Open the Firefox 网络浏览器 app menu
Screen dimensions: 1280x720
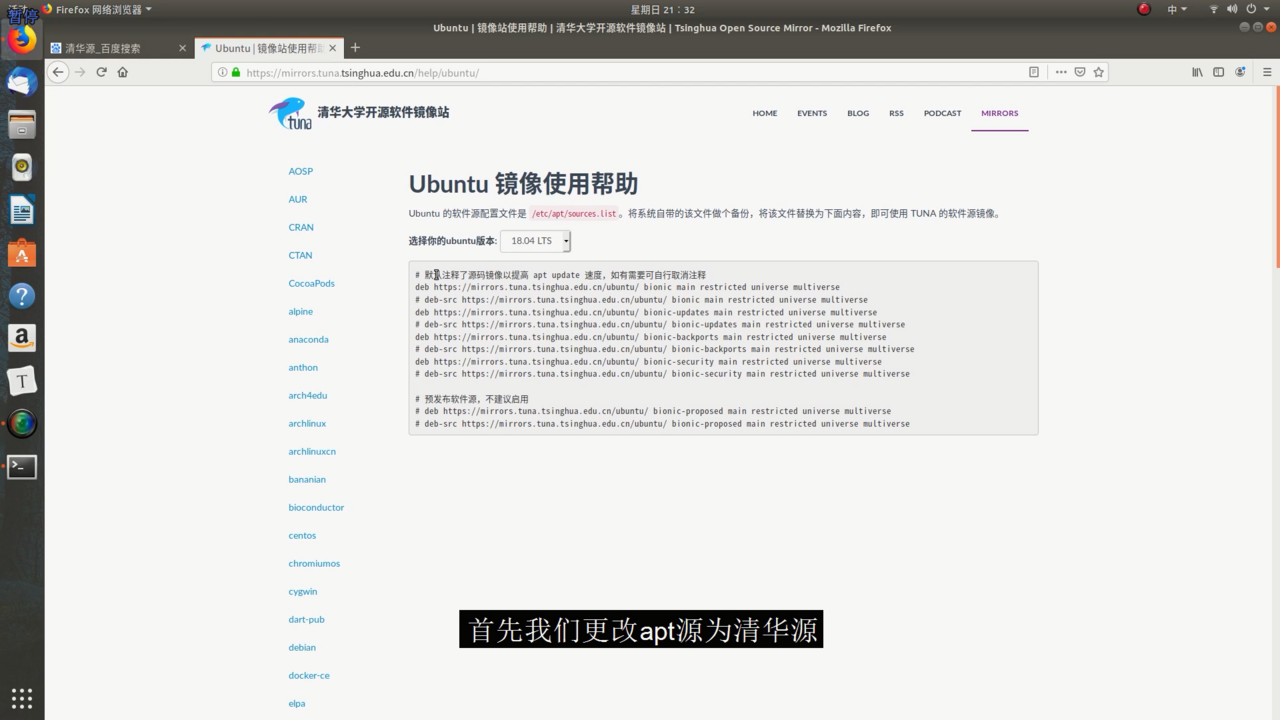pyautogui.click(x=98, y=9)
